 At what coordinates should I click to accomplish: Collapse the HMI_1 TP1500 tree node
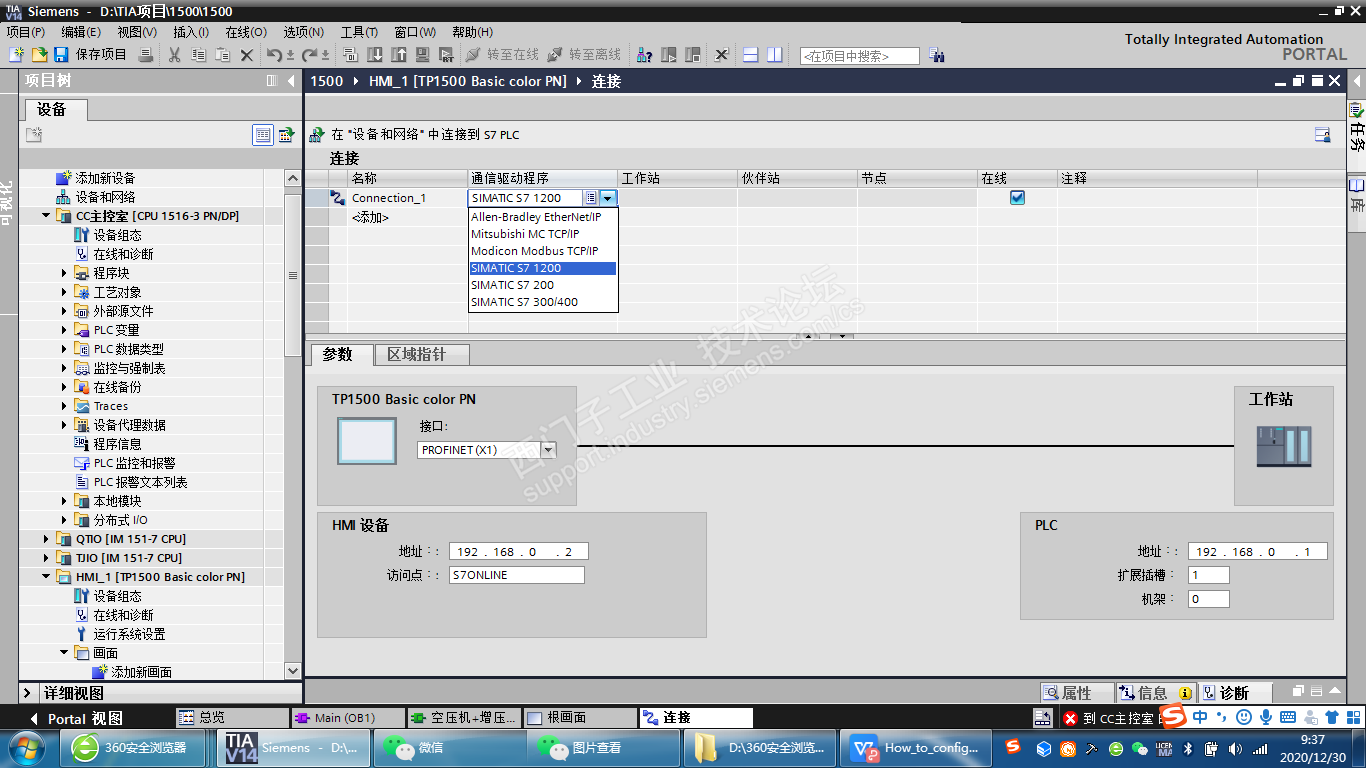[x=46, y=577]
